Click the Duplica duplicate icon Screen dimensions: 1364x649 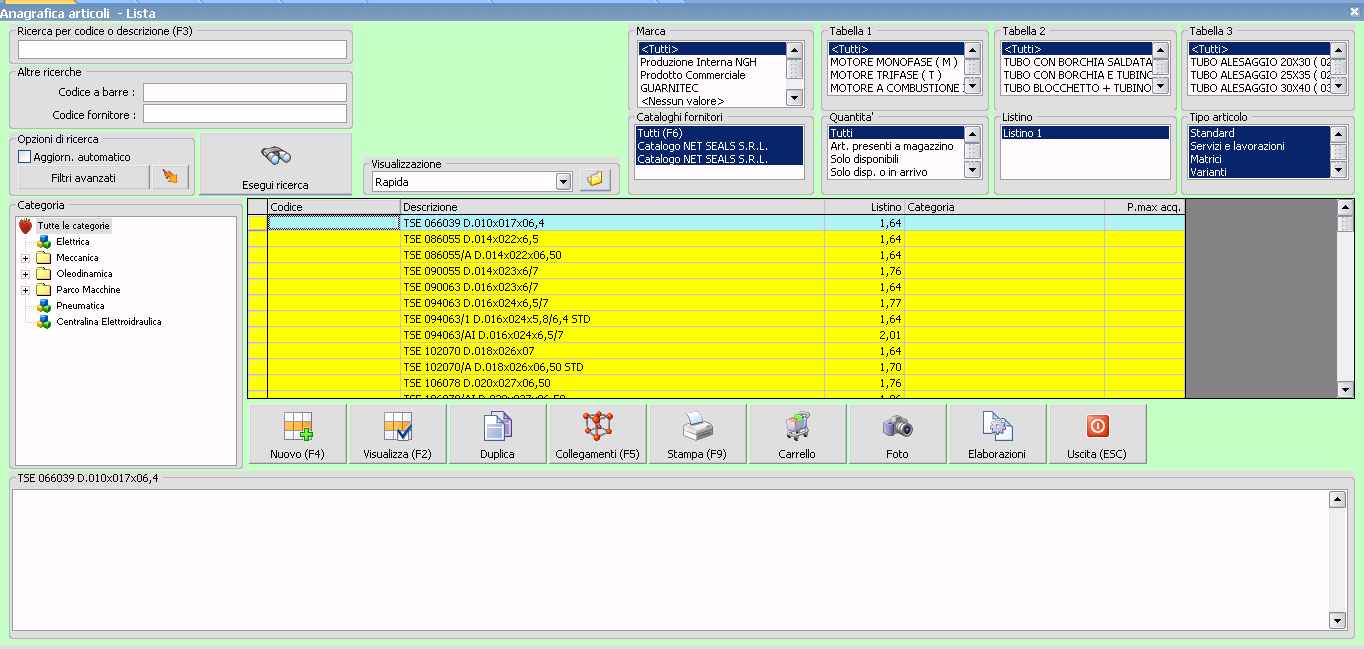[x=497, y=428]
